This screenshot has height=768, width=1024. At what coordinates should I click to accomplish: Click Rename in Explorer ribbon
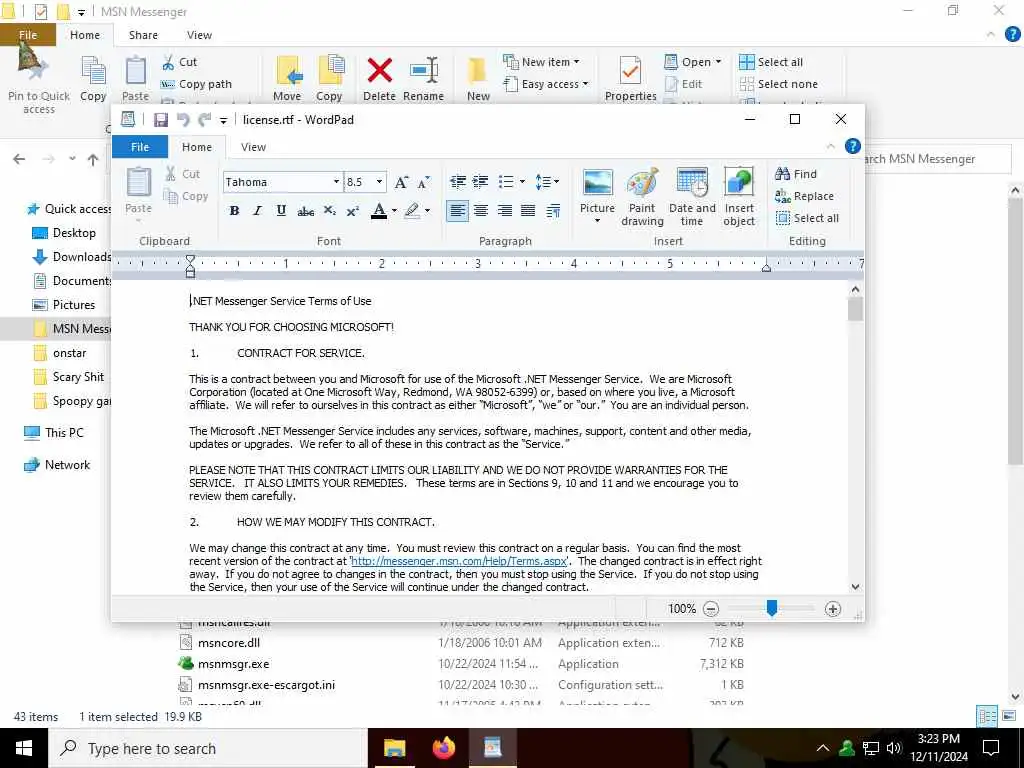coord(423,78)
